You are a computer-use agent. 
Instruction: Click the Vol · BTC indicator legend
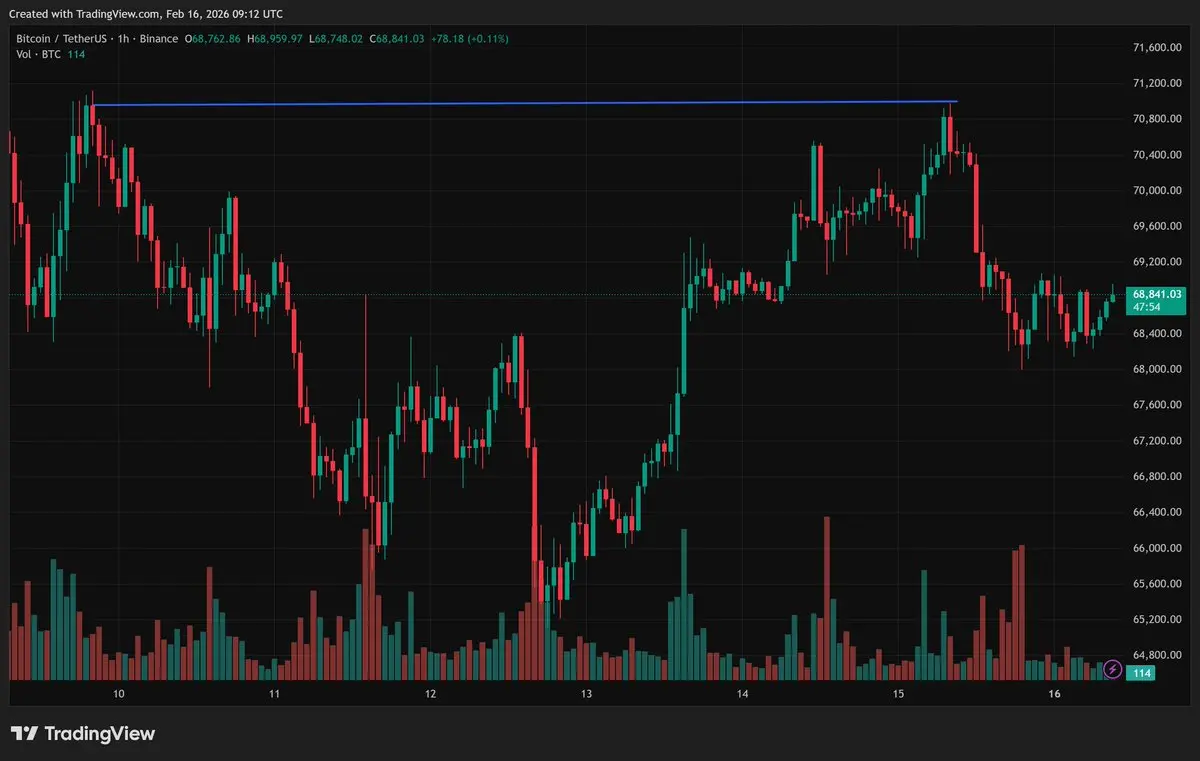coord(38,54)
